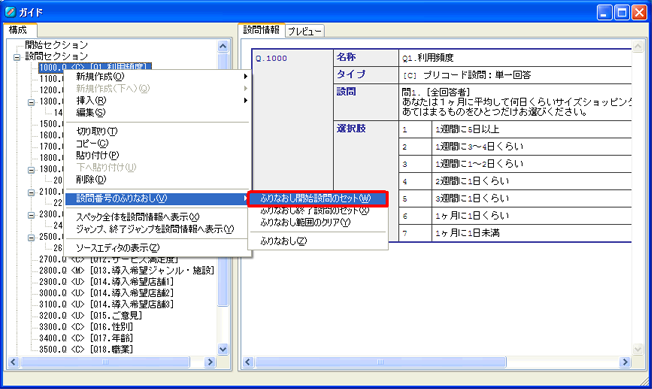Click the ガイド app icon in title bar
Screen dimensions: 652x389
tap(10, 12)
